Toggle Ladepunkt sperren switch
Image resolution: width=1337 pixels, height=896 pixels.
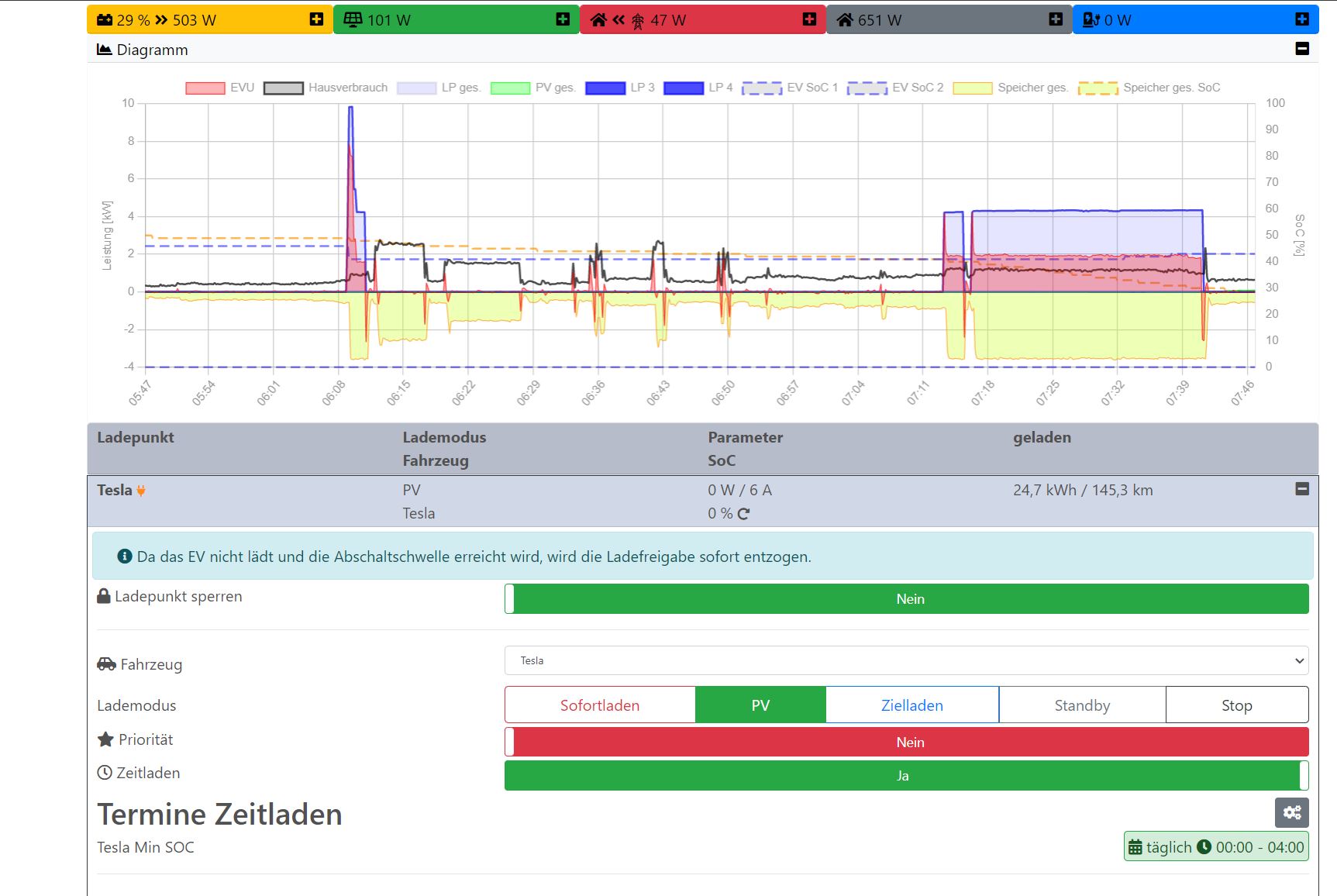[906, 599]
